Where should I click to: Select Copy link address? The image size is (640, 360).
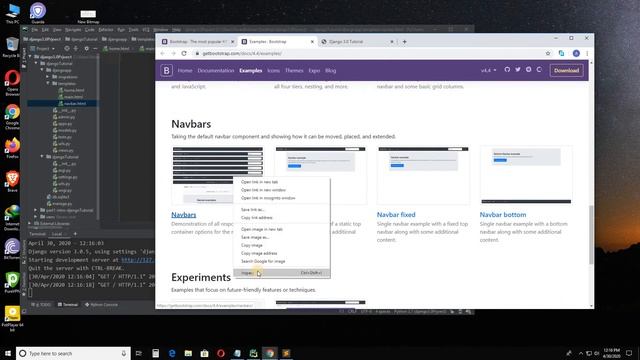pos(282,218)
